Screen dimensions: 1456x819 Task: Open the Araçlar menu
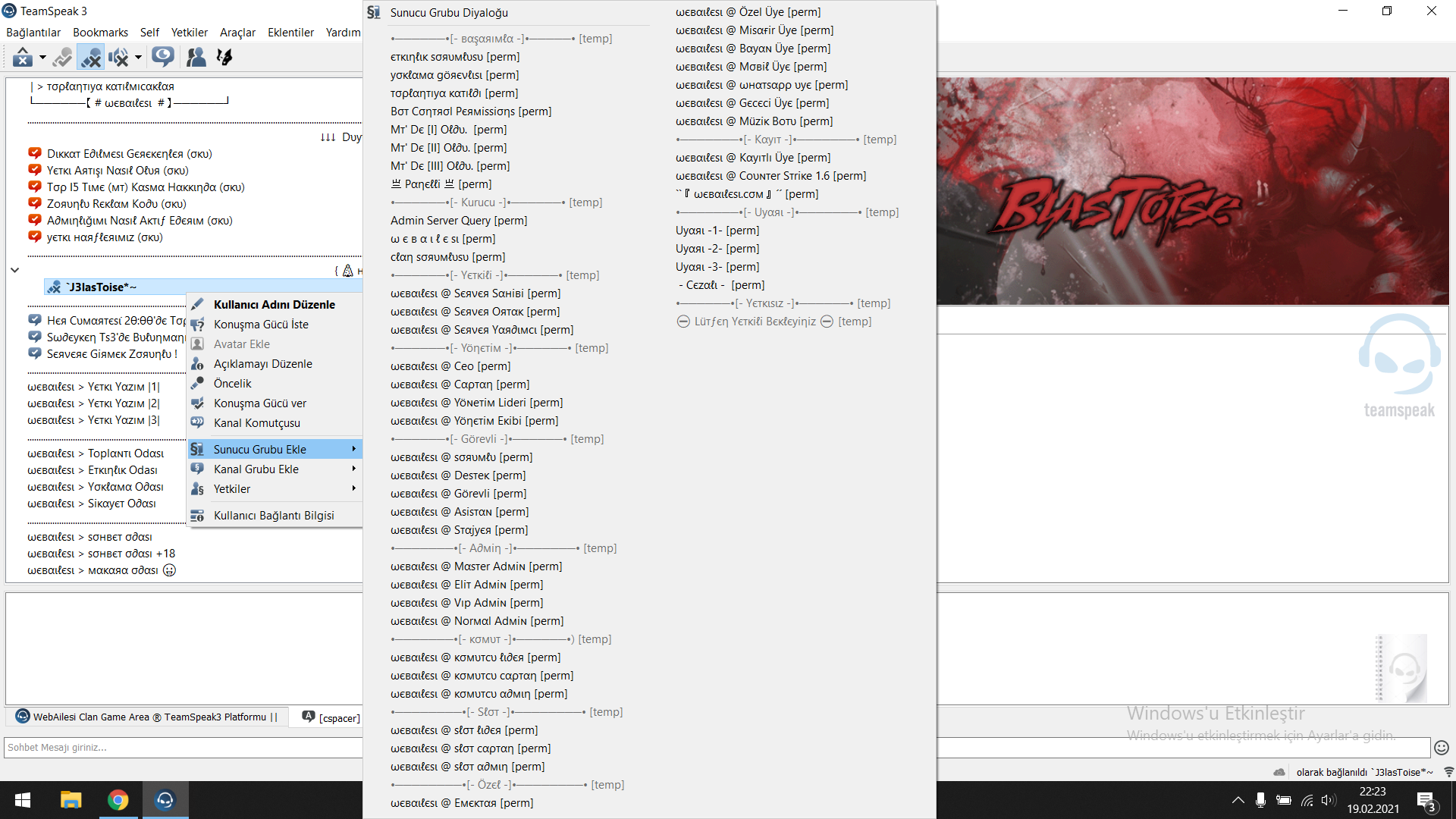click(237, 33)
